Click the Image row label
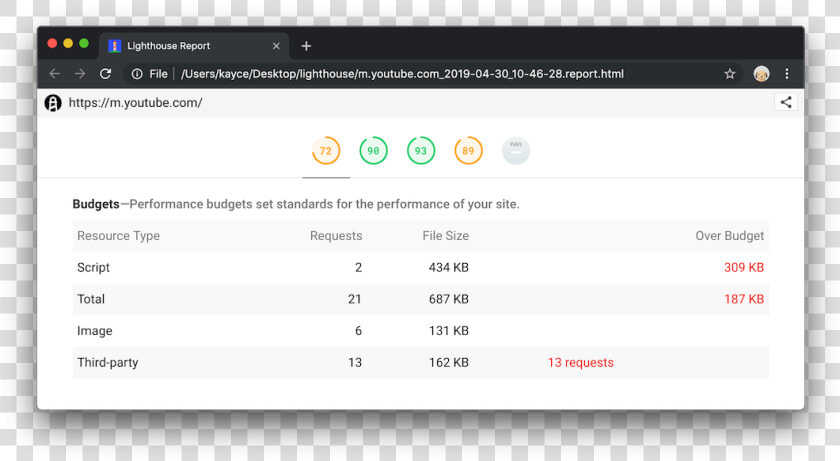This screenshot has width=840, height=461. [x=95, y=331]
